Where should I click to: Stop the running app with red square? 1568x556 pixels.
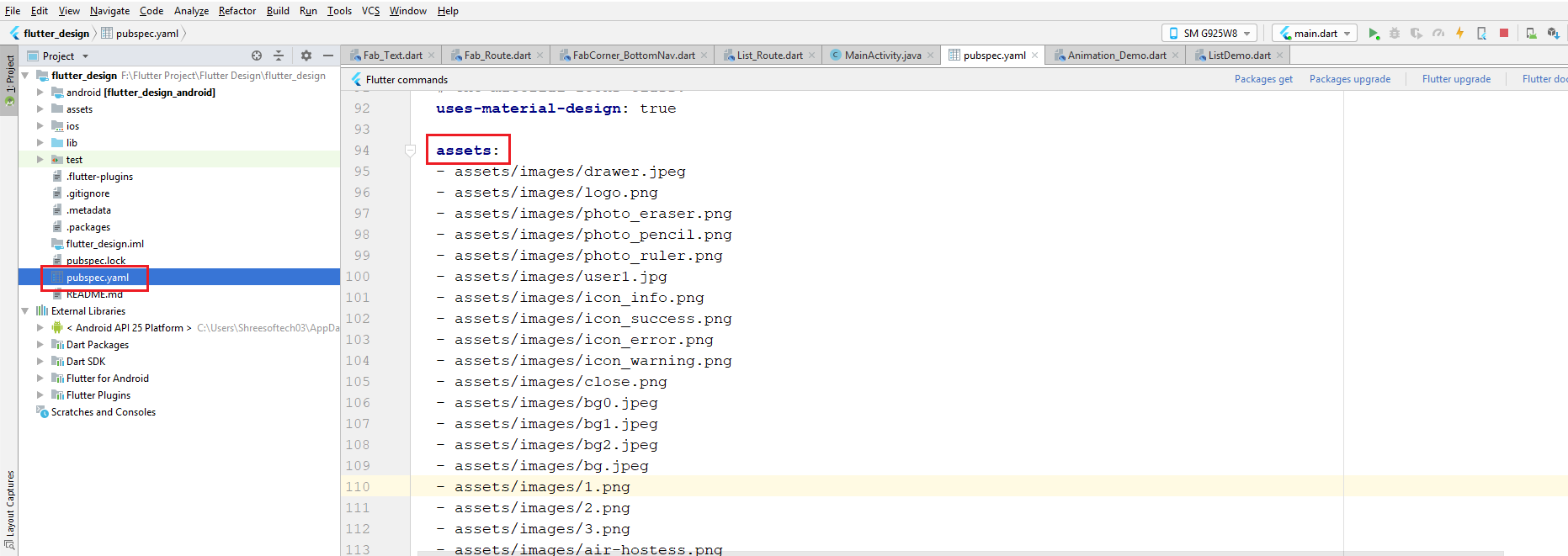coord(1504,34)
